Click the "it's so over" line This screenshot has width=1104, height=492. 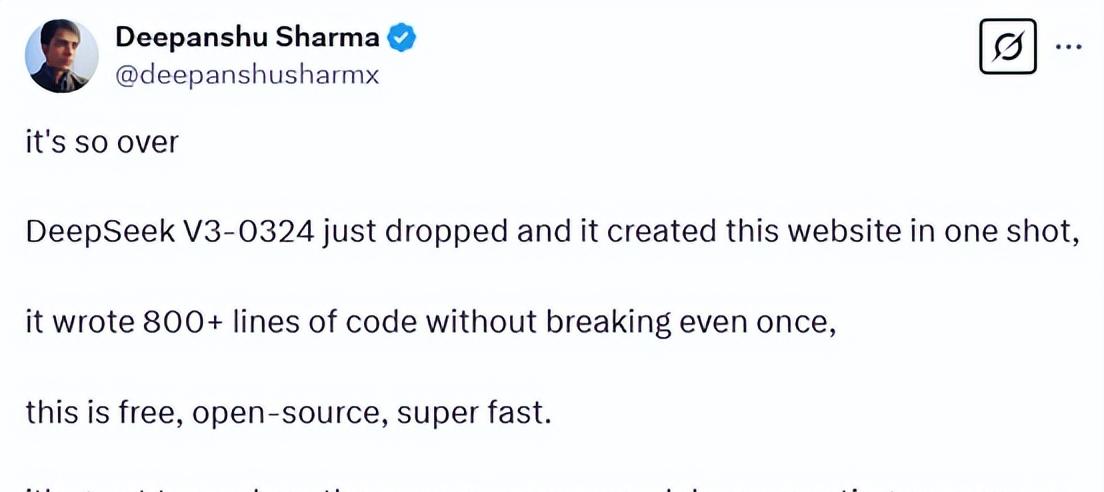click(x=102, y=142)
